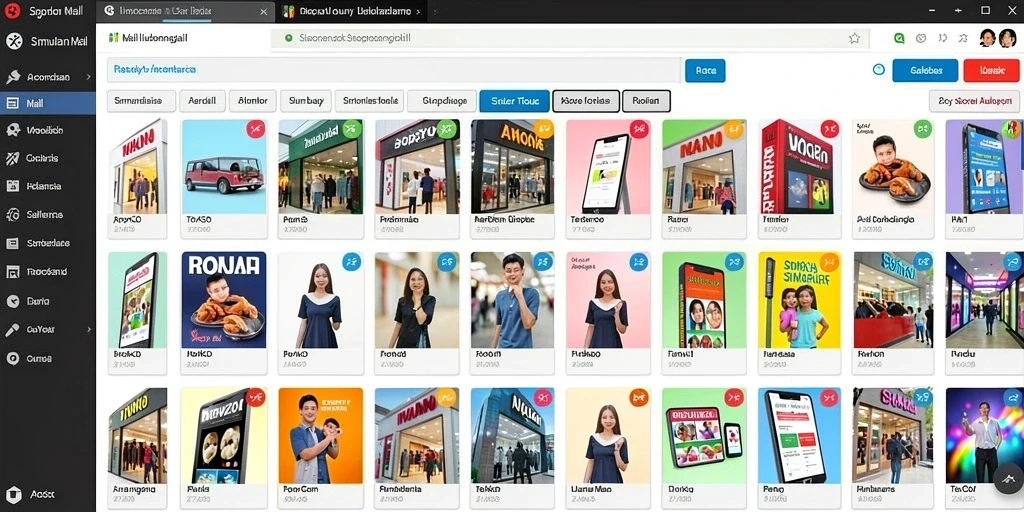Select the Alontor filter chip
The width and height of the screenshot is (1024, 512).
[x=253, y=101]
